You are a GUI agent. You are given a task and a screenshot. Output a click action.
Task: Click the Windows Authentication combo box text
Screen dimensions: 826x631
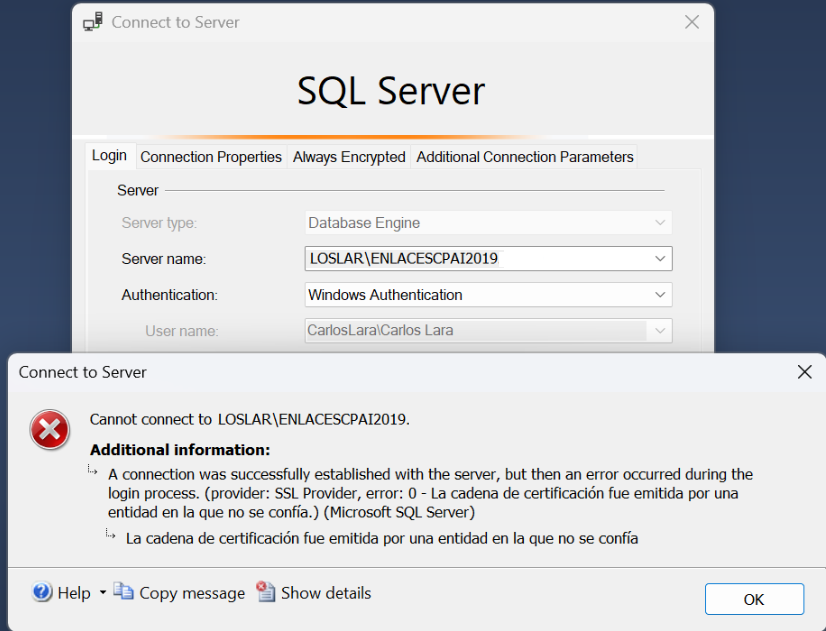386,295
